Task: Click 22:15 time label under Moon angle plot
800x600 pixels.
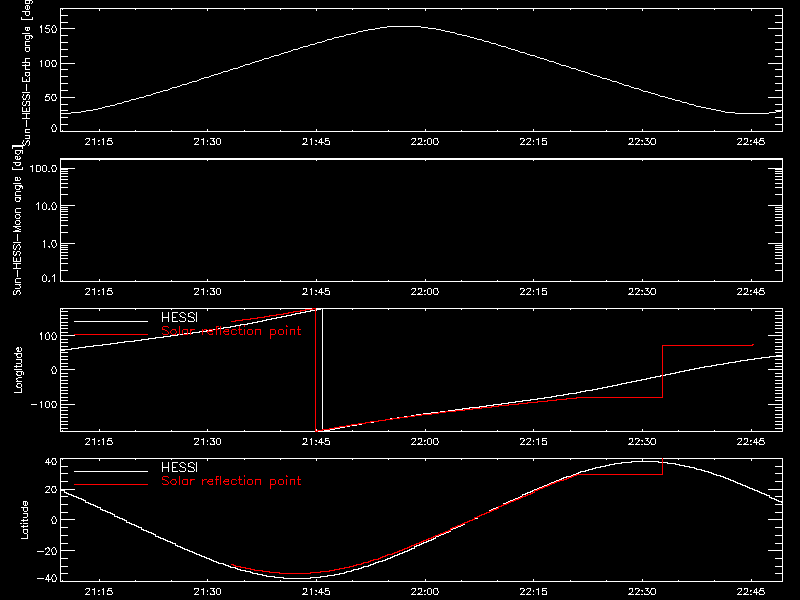Action: (x=533, y=292)
